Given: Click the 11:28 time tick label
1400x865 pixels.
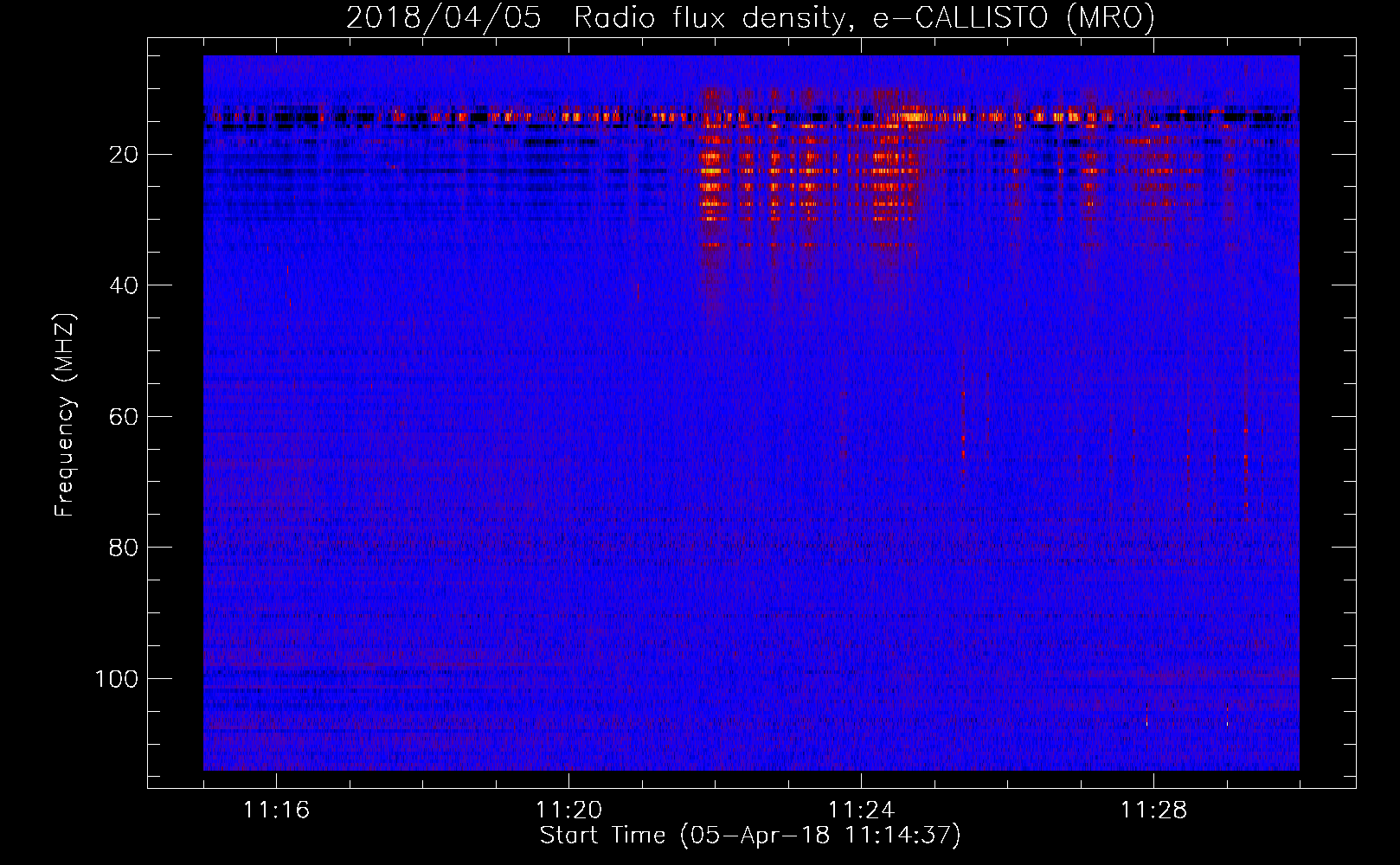Looking at the screenshot, I should (x=1153, y=810).
